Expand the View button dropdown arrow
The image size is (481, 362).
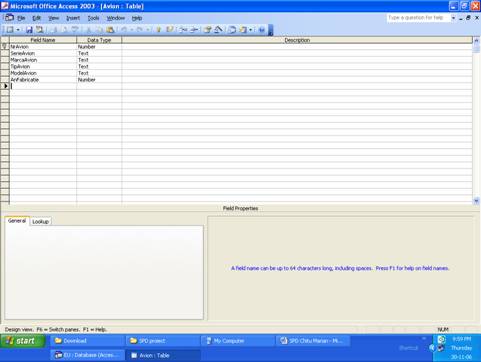[18, 30]
